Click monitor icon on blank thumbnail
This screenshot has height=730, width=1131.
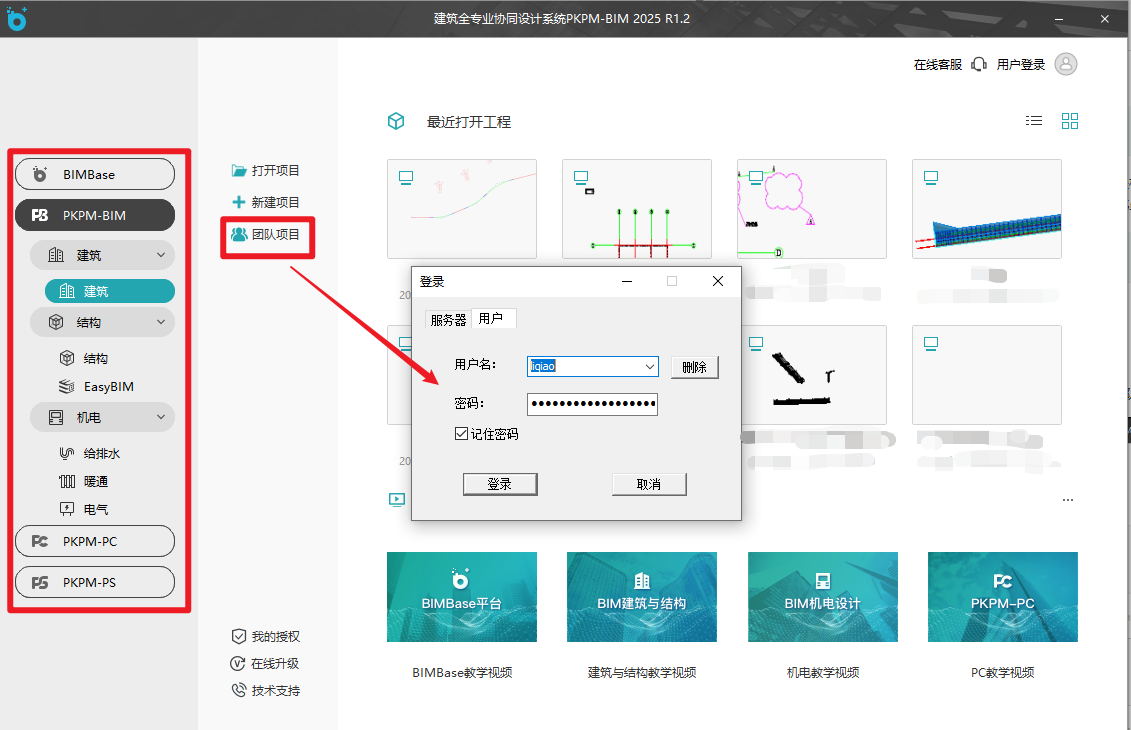(x=931, y=343)
